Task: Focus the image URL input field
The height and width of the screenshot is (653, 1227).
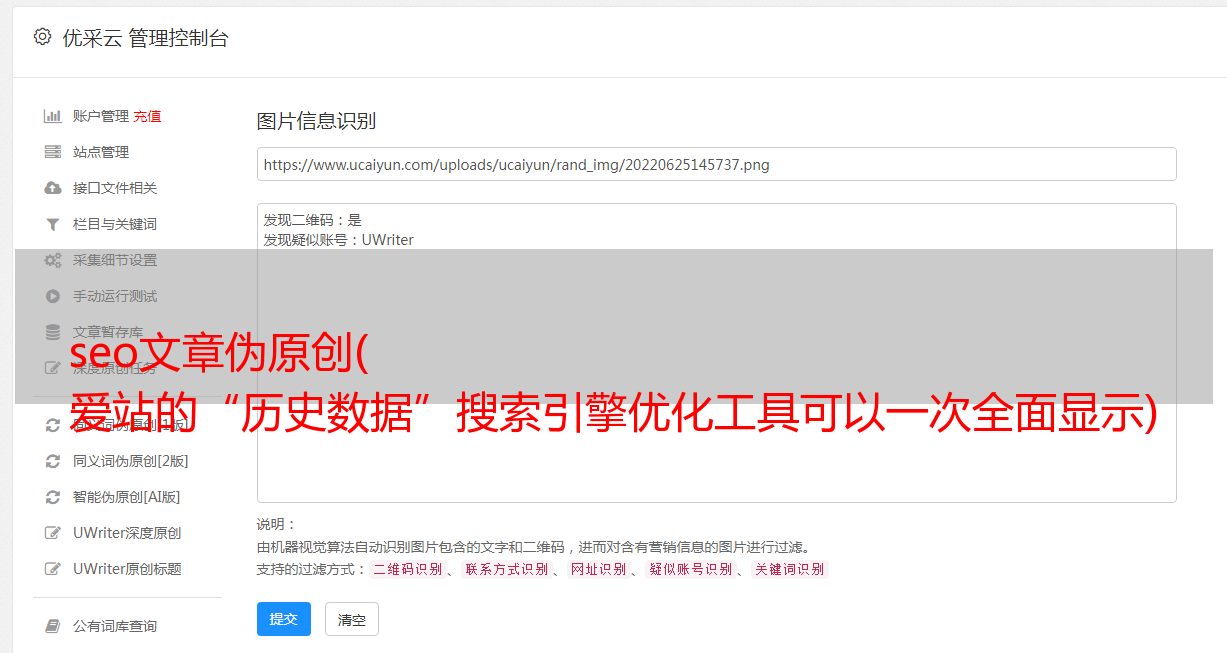Action: (x=716, y=164)
